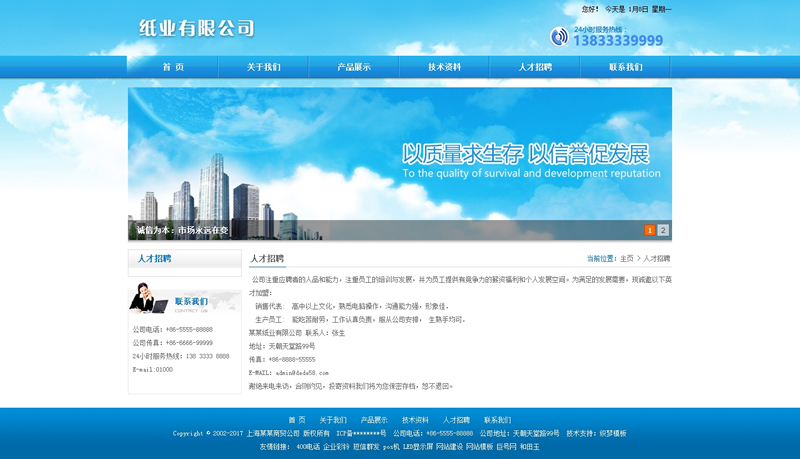Open the LED显示屏 friendly link
The height and width of the screenshot is (459, 800).
point(417,447)
